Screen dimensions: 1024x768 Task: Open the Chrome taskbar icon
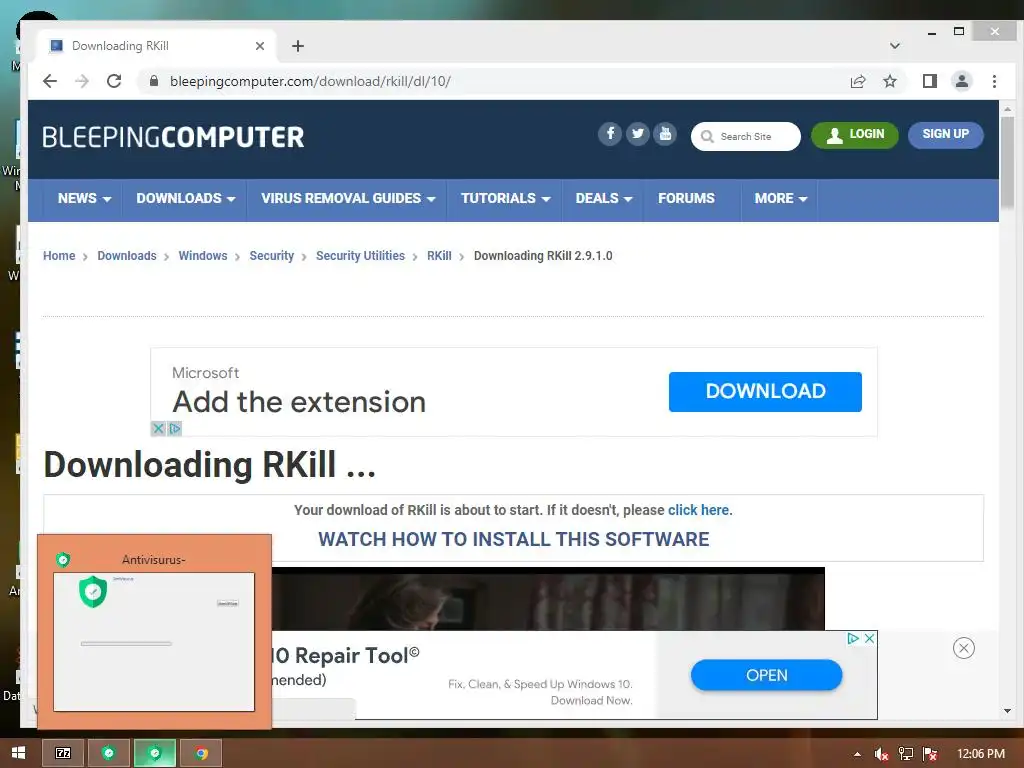tap(201, 753)
